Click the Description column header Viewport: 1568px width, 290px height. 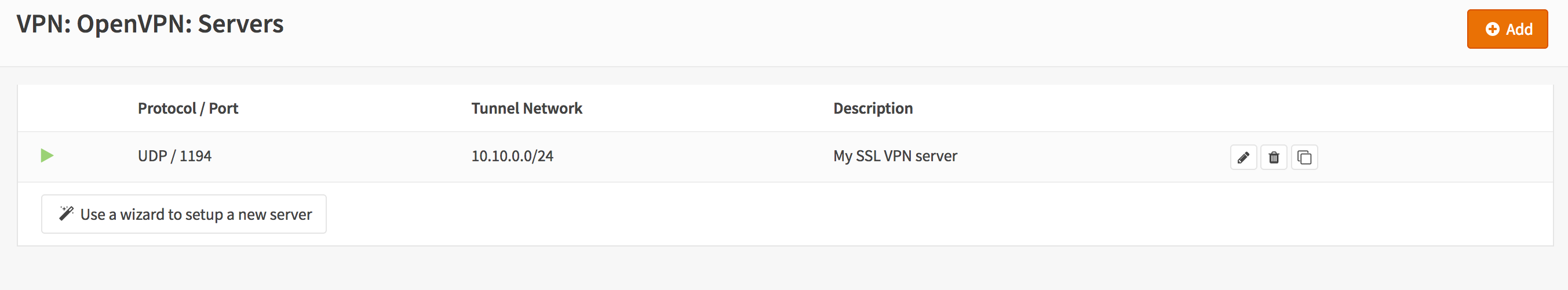point(872,108)
